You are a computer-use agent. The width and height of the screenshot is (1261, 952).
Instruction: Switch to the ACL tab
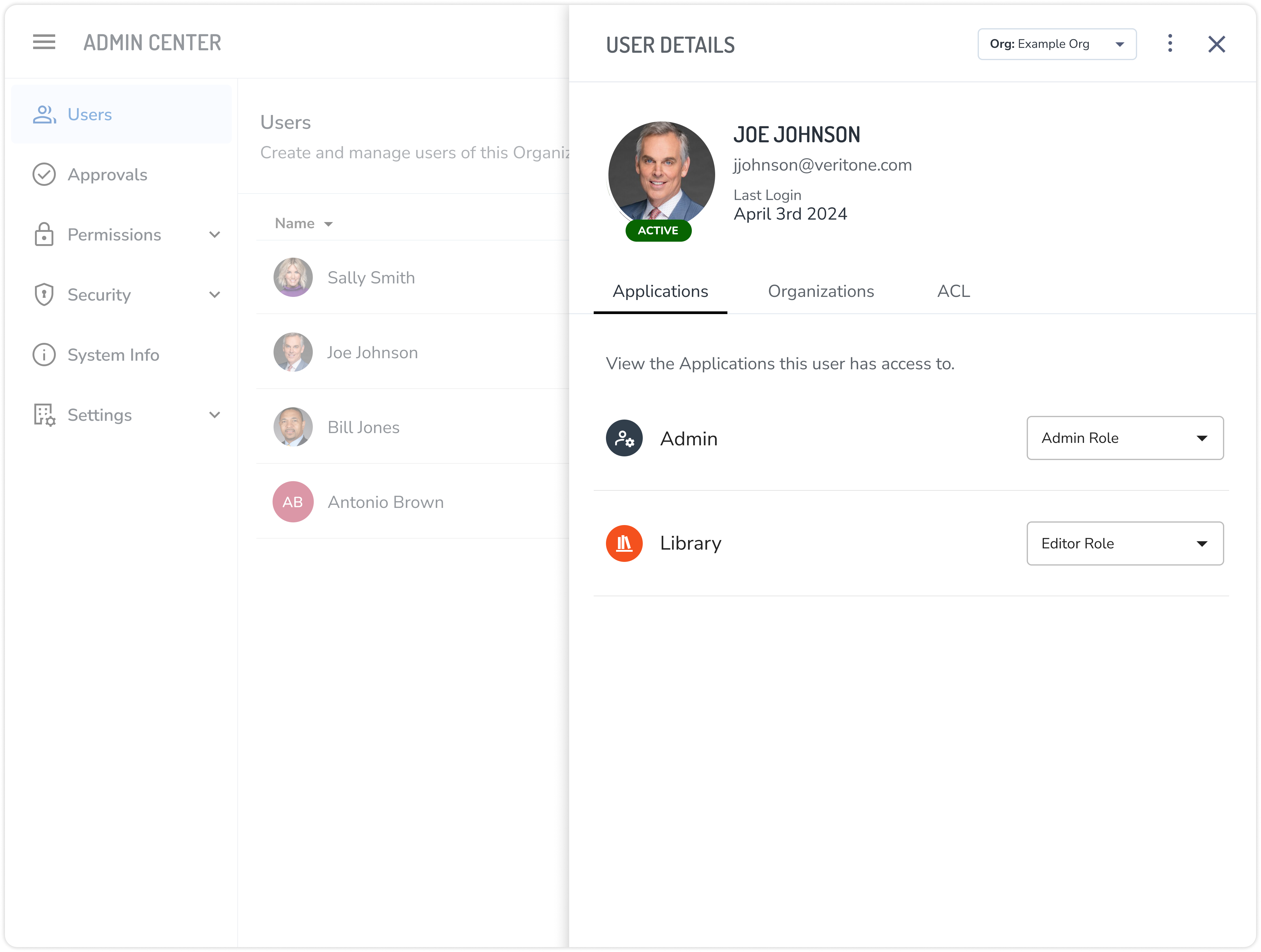point(953,291)
